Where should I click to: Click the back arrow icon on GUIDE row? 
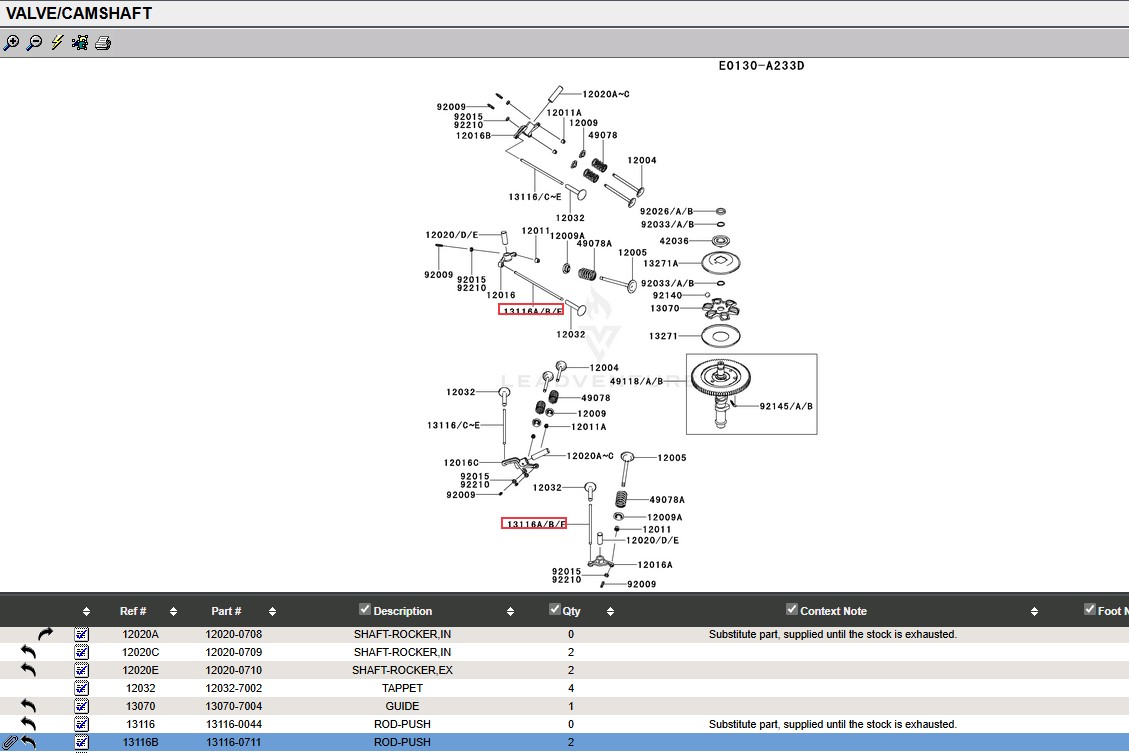pyautogui.click(x=28, y=706)
